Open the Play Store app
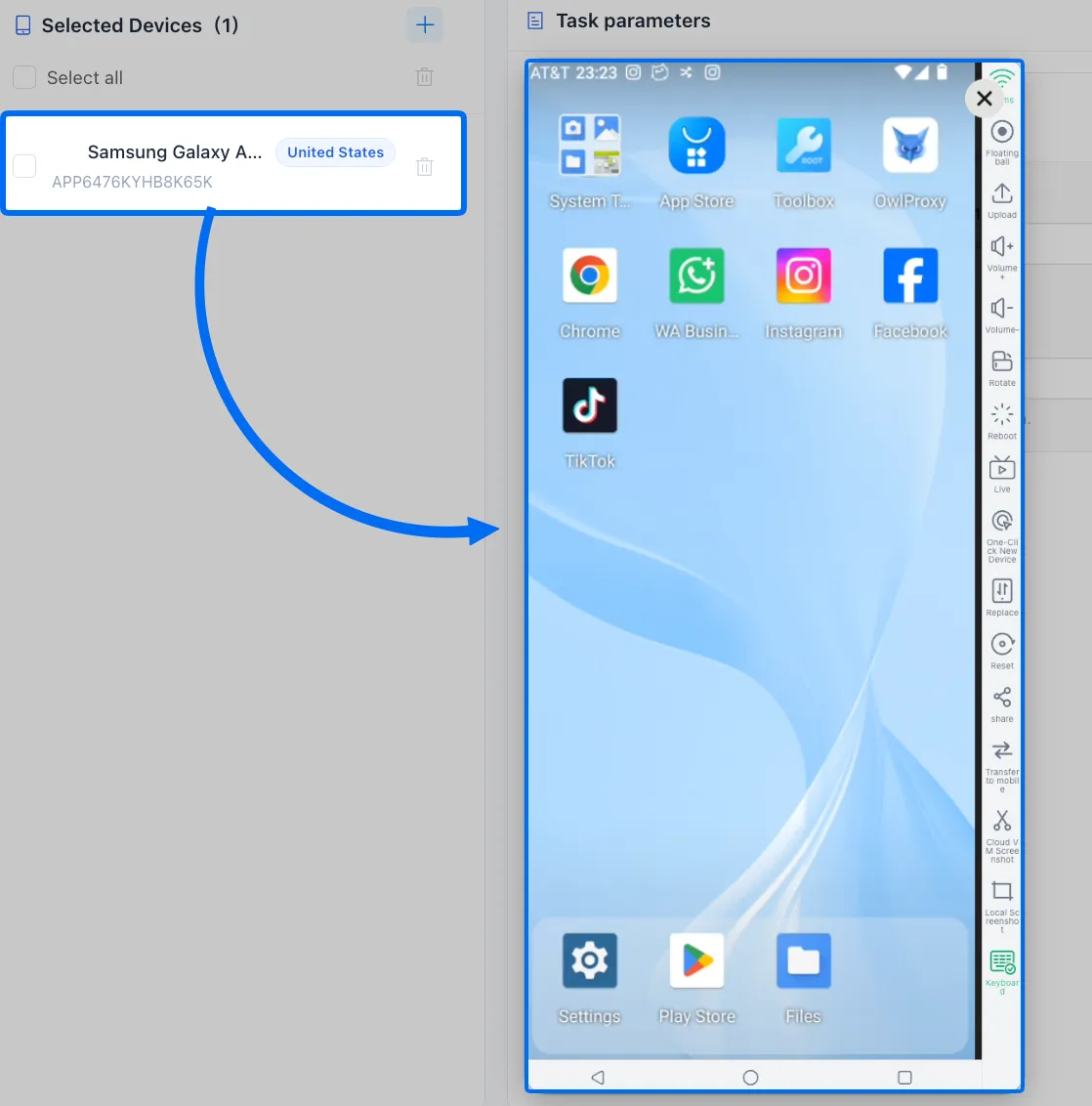1092x1106 pixels. click(696, 960)
